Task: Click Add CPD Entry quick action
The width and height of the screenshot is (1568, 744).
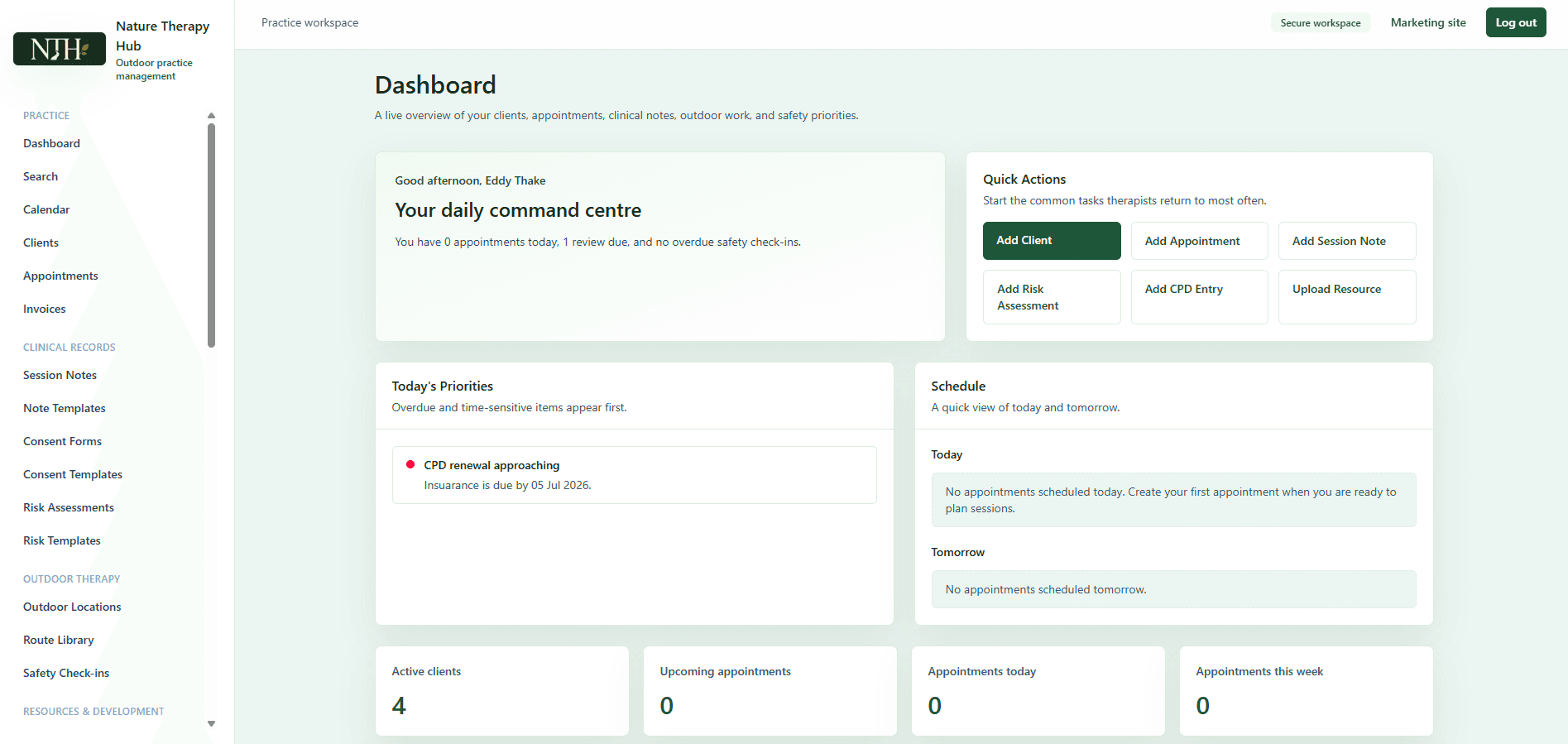Action: point(1199,297)
